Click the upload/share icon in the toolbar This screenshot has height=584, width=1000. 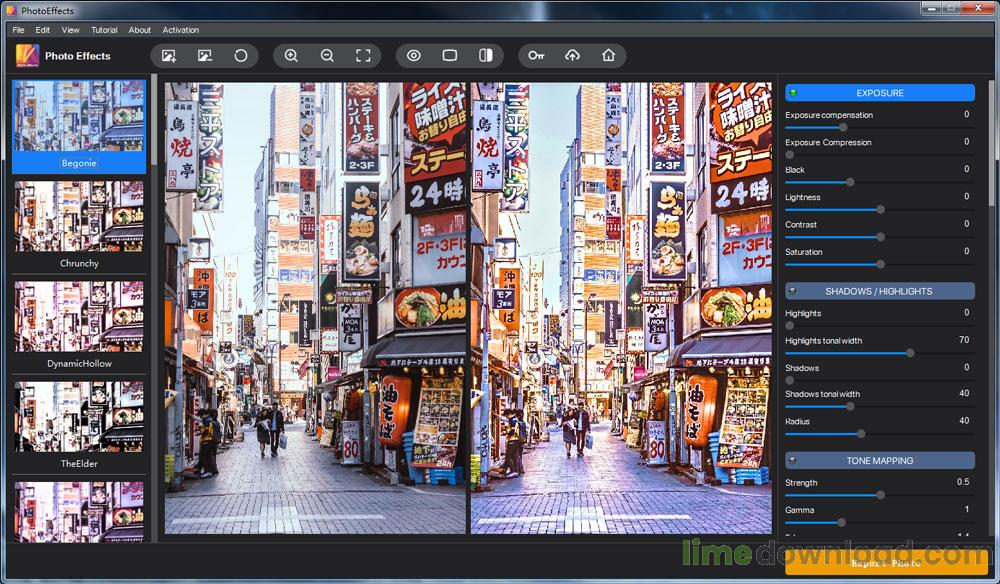coord(572,56)
